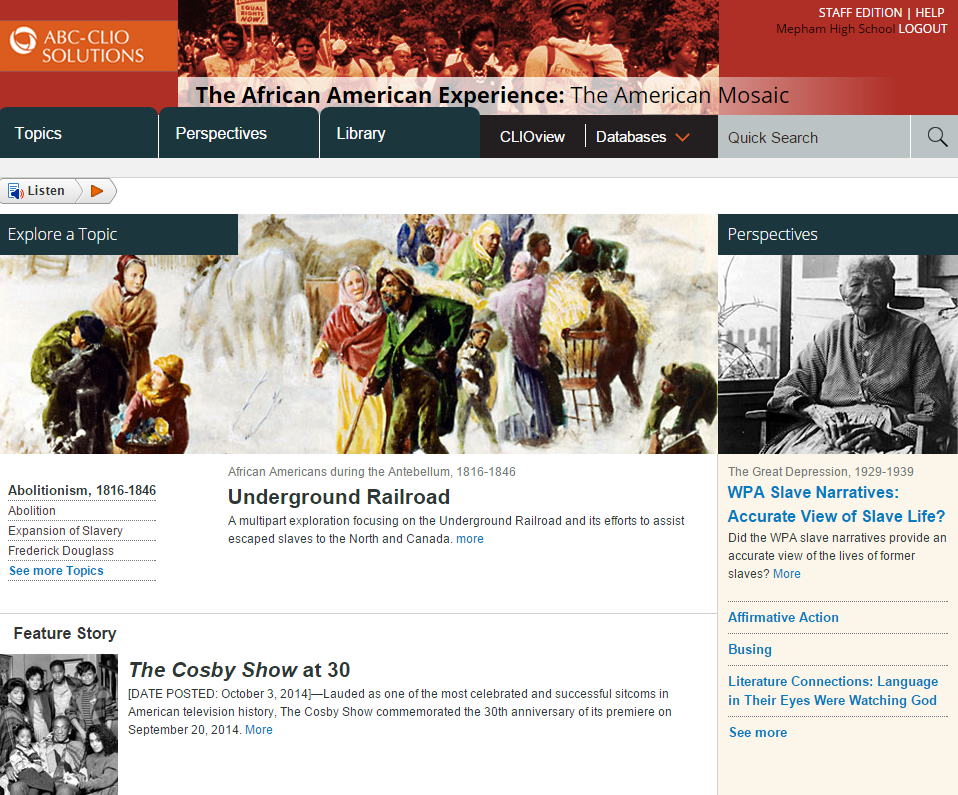
Task: Click the ABC-CLIO Solutions logo
Action: tap(77, 46)
